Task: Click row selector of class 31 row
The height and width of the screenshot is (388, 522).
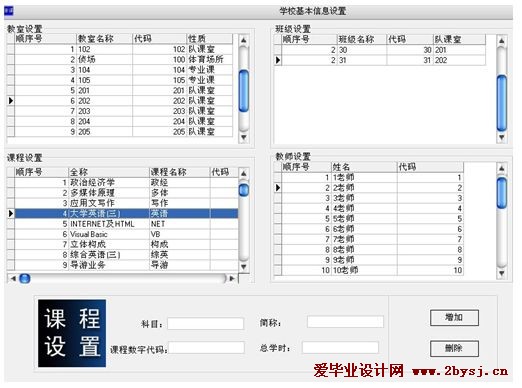Action: click(x=278, y=60)
